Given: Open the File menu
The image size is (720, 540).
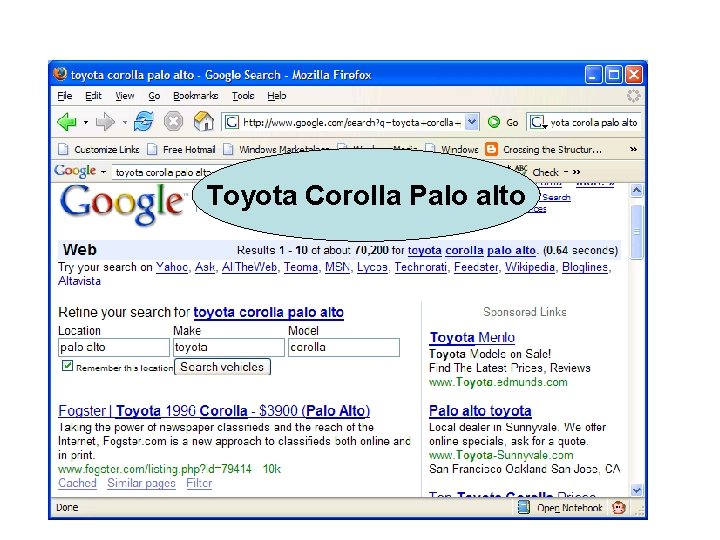Looking at the screenshot, I should click(65, 96).
